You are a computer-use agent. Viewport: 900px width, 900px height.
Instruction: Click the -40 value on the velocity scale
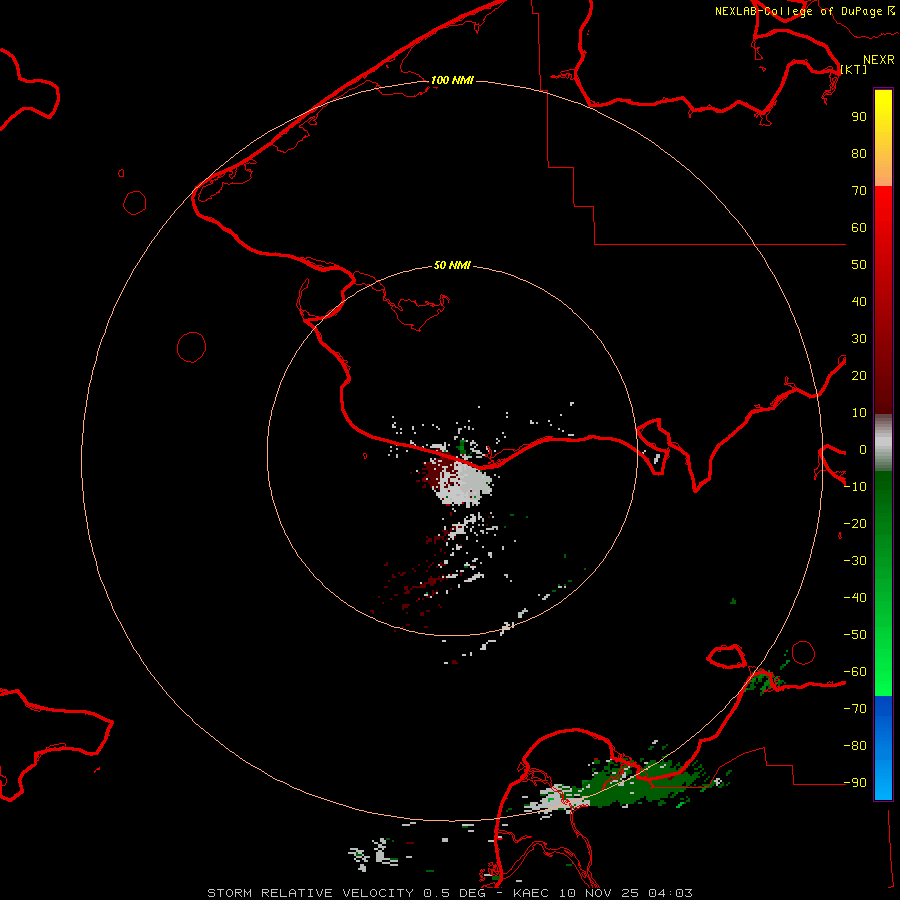(855, 598)
